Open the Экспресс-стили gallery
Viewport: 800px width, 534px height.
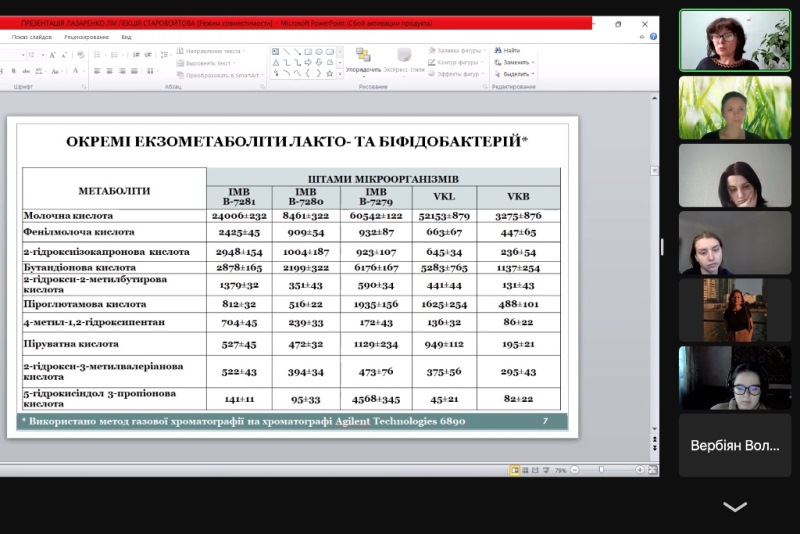[404, 61]
